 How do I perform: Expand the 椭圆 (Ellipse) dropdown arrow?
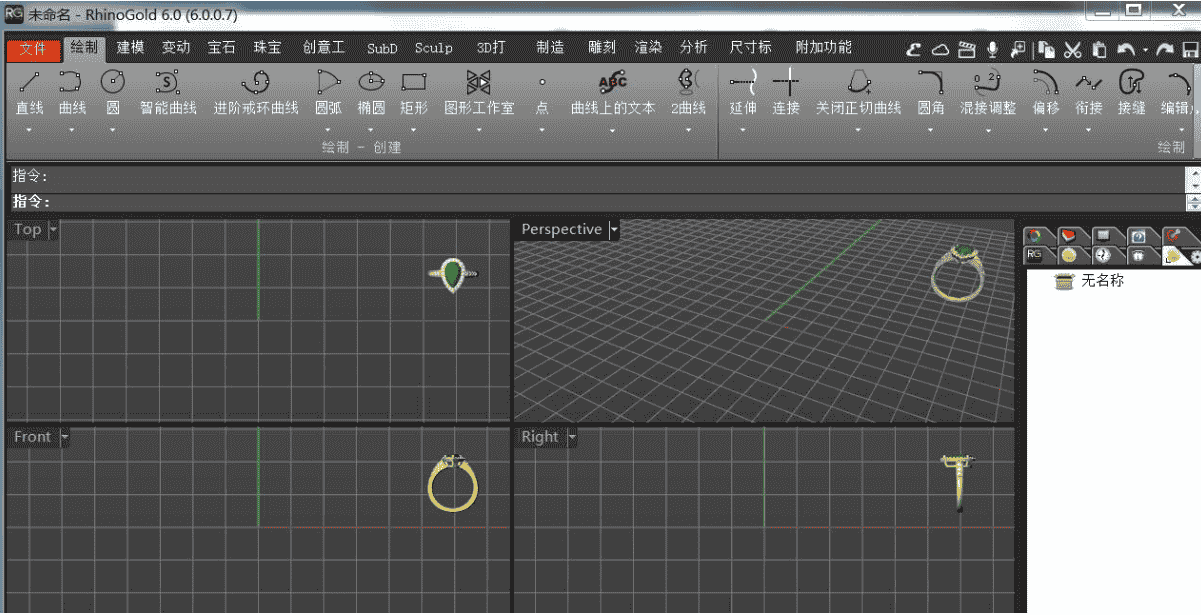point(371,130)
